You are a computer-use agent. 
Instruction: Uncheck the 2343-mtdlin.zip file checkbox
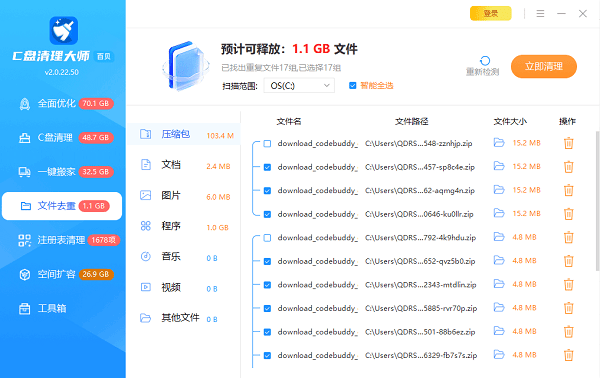point(267,285)
